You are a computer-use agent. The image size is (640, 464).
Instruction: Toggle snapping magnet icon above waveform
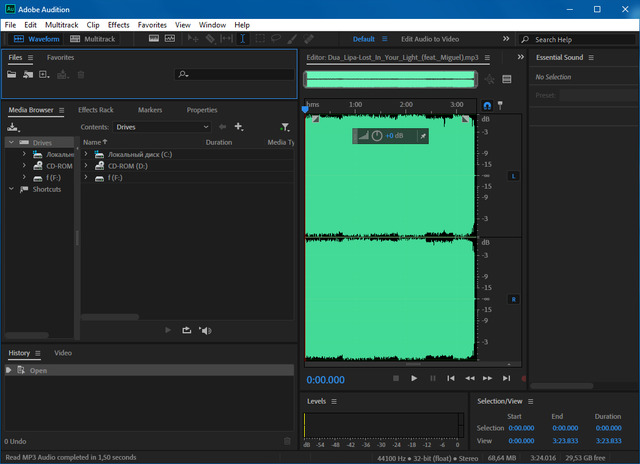[x=487, y=105]
